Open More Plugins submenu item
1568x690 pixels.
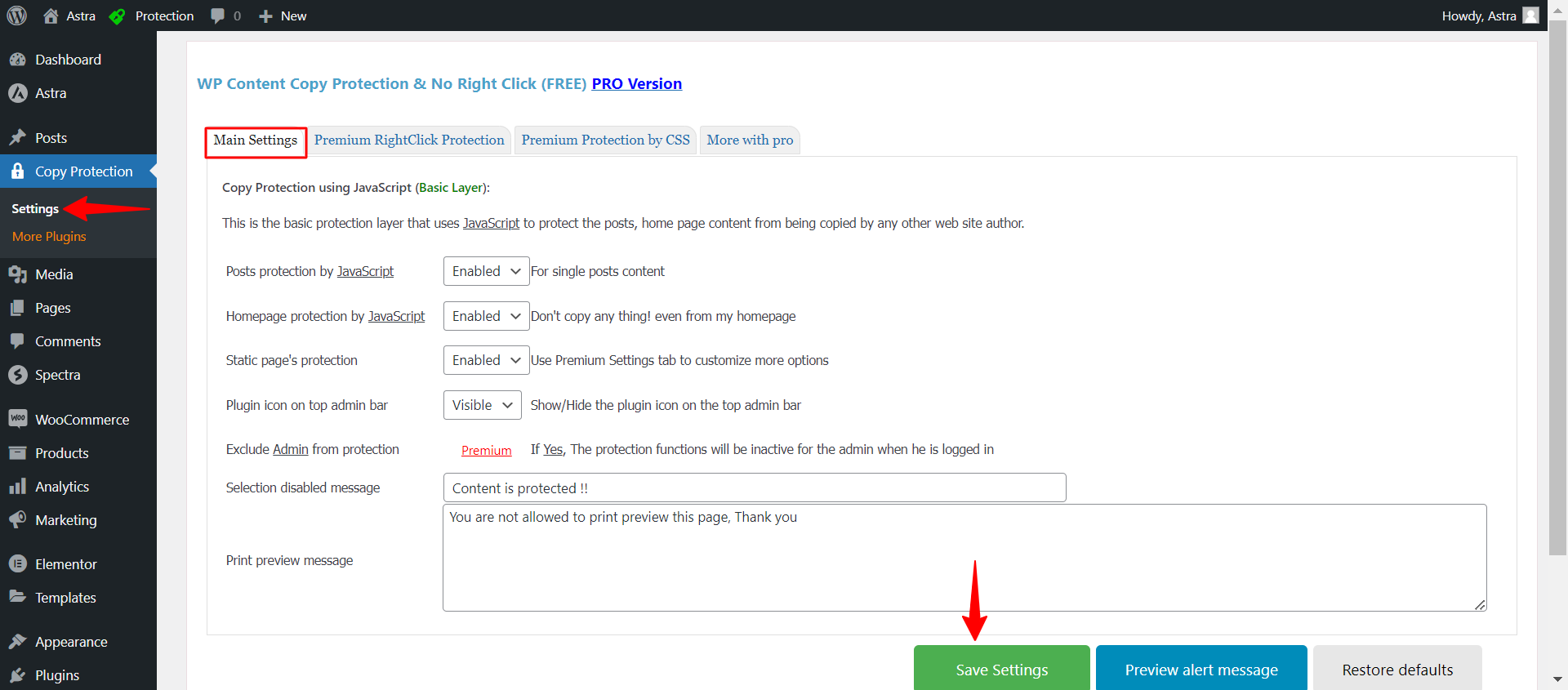pyautogui.click(x=49, y=237)
